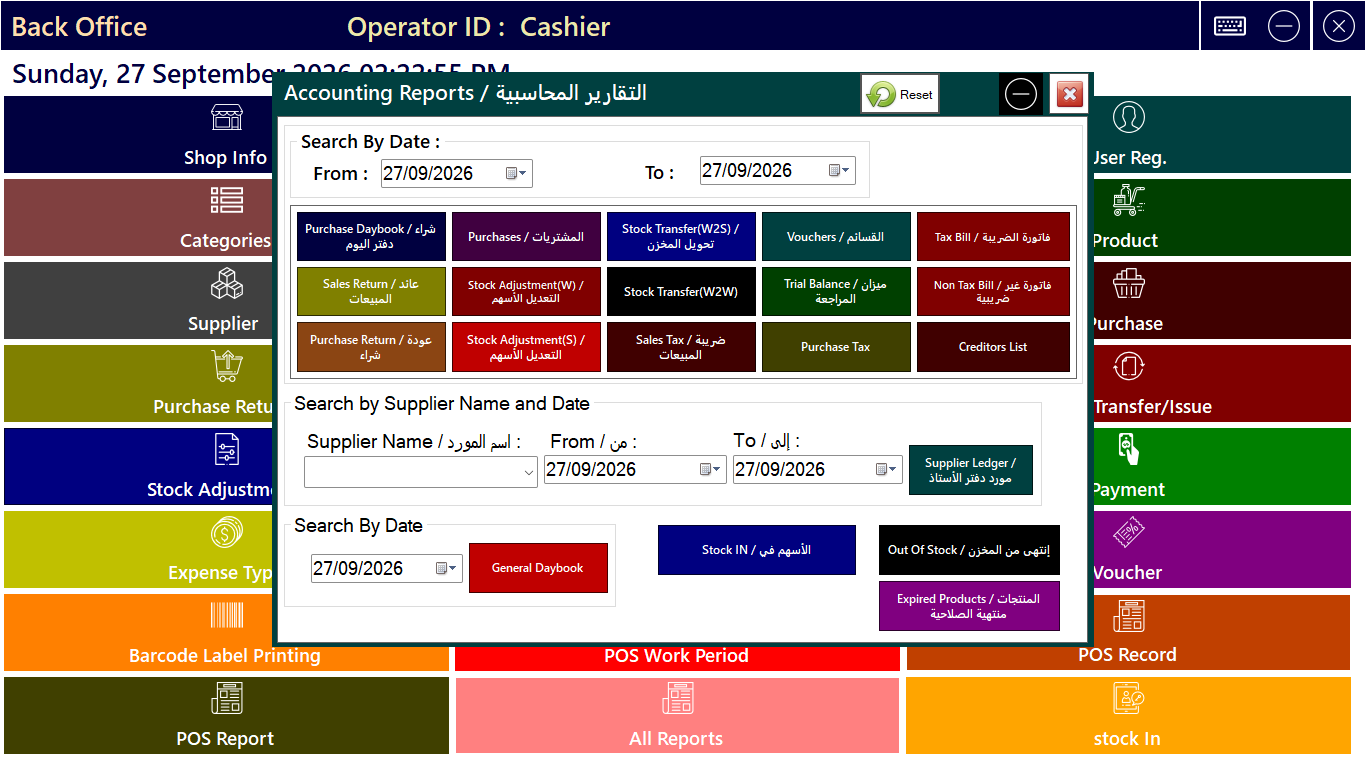Click the Transfer/Issue rotate icon
This screenshot has width=1366, height=768.
click(x=1129, y=367)
